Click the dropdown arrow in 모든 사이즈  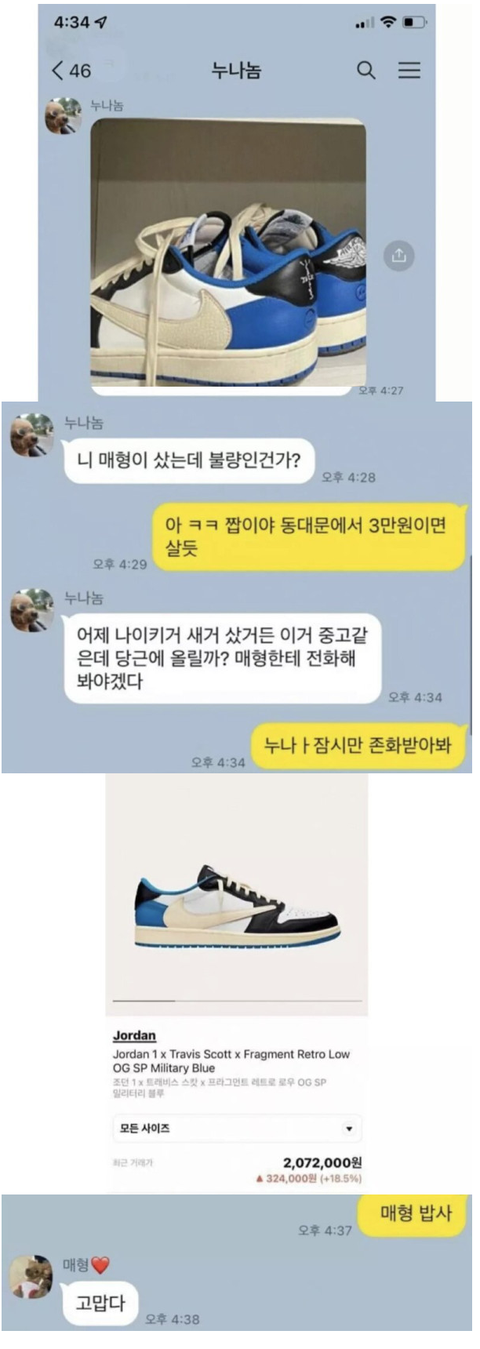pos(349,1128)
